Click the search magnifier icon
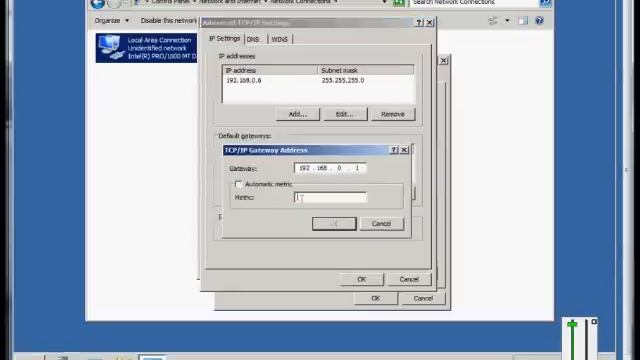The width and height of the screenshot is (640, 360). coord(545,3)
